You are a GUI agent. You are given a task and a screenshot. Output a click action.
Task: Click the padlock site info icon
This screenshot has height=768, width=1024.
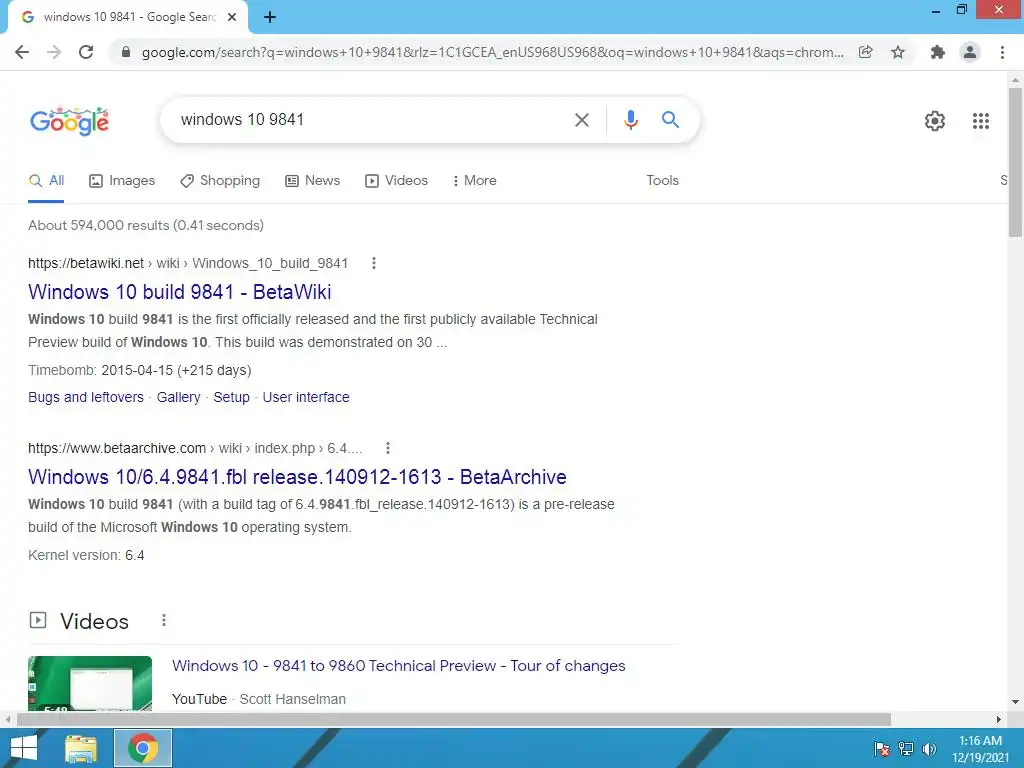126,52
